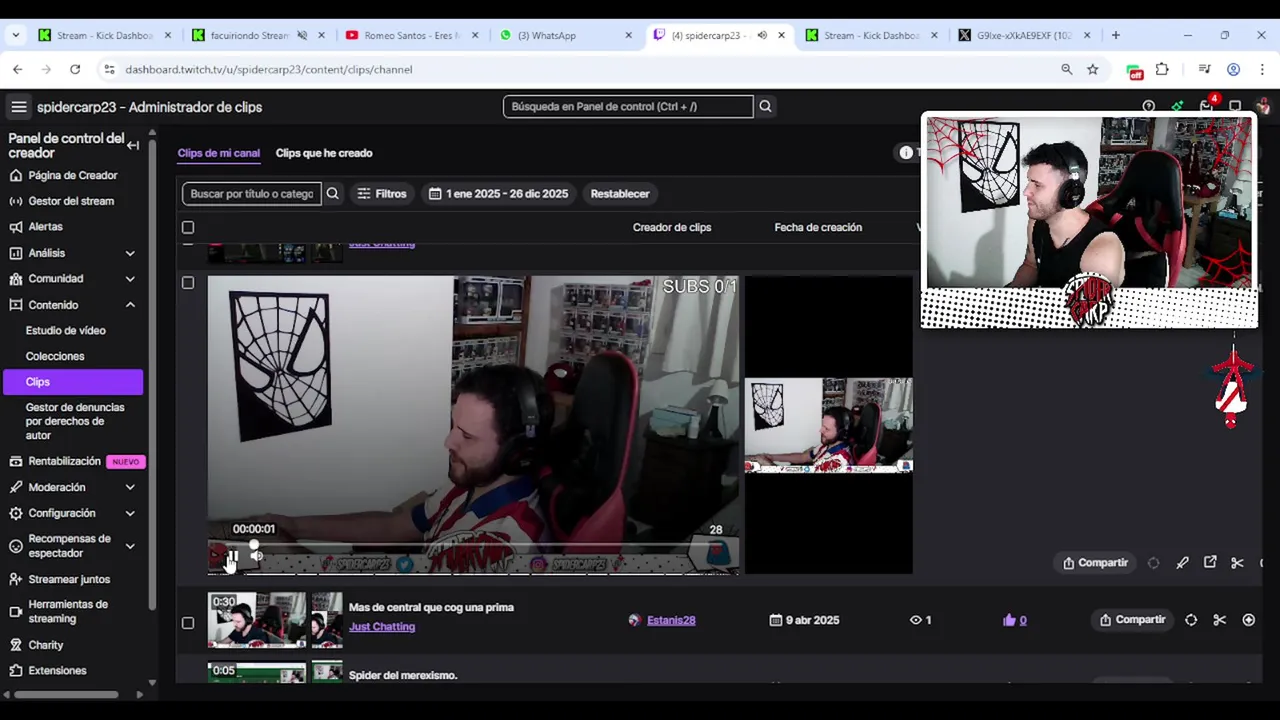
Task: Collapse the Contenido sidebar section
Action: click(130, 305)
